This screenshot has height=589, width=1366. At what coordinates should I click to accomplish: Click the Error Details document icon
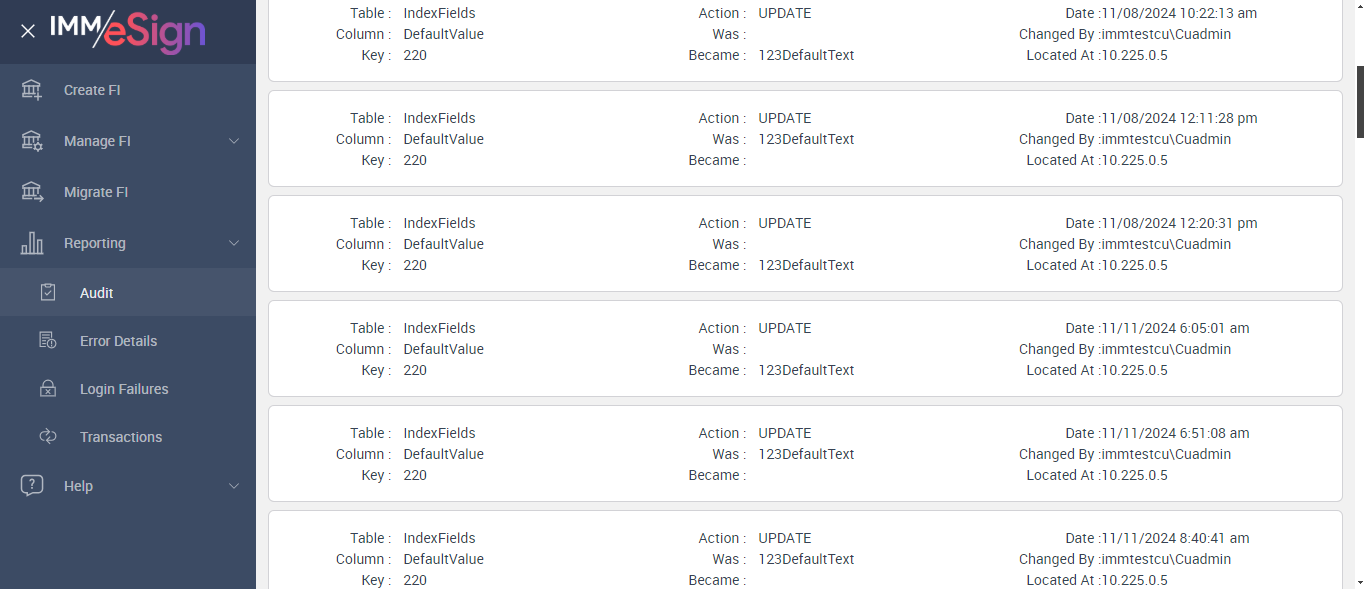click(x=48, y=341)
